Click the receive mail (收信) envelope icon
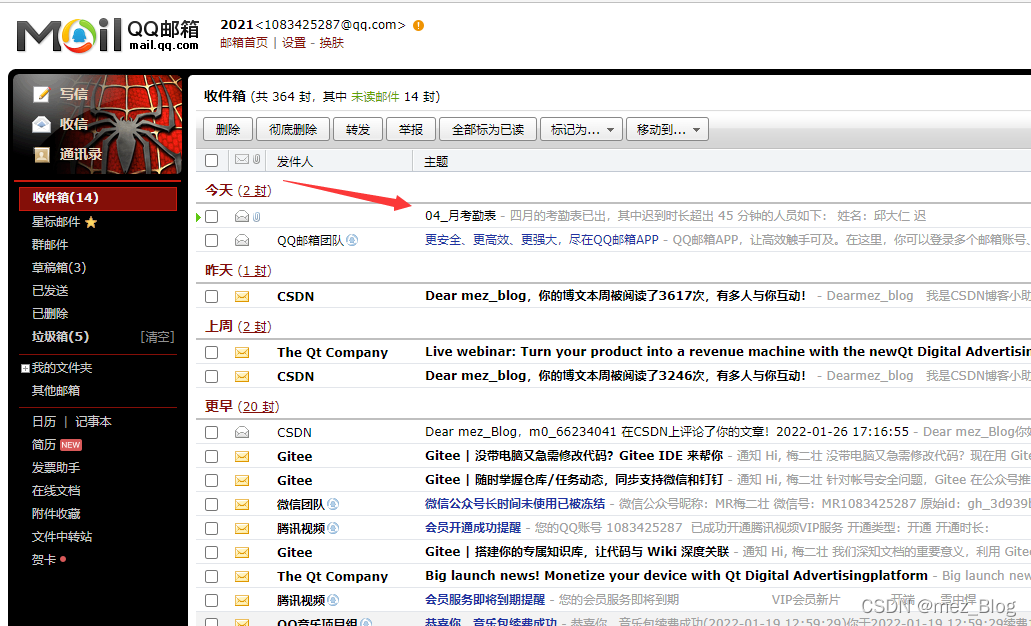Viewport: 1031px width, 626px height. [x=41, y=124]
